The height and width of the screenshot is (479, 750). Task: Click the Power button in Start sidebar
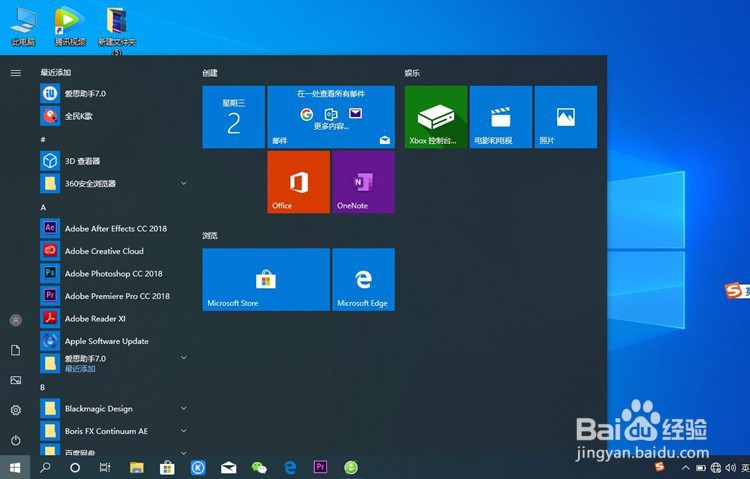point(16,440)
